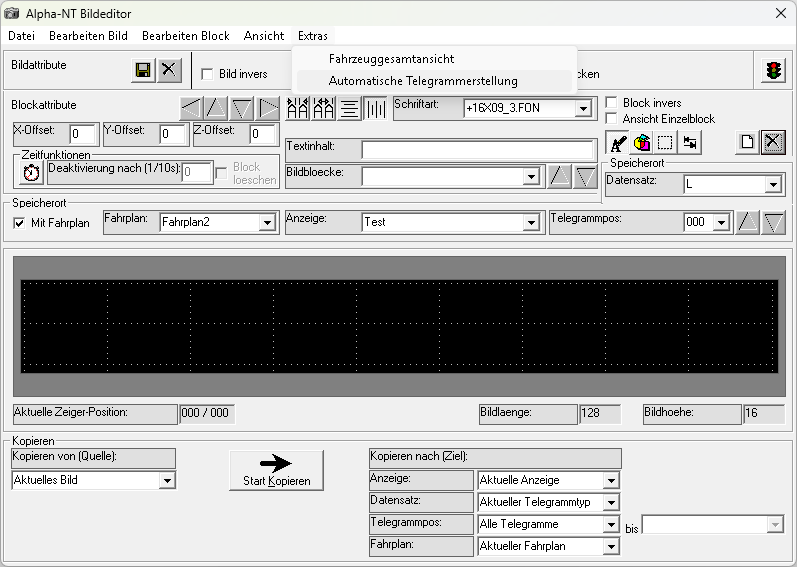Click the black display matrix canvas
Viewport: 797px width, 567px height.
click(399, 327)
